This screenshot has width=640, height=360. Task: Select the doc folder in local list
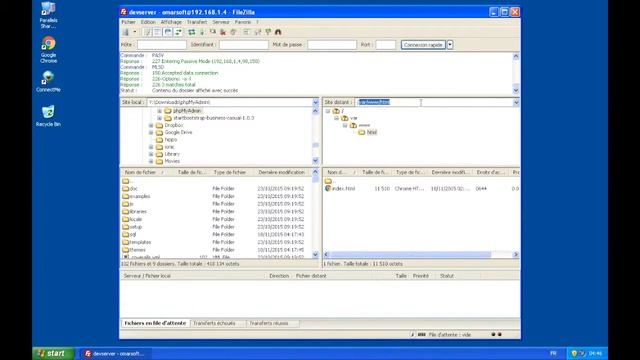coord(133,189)
